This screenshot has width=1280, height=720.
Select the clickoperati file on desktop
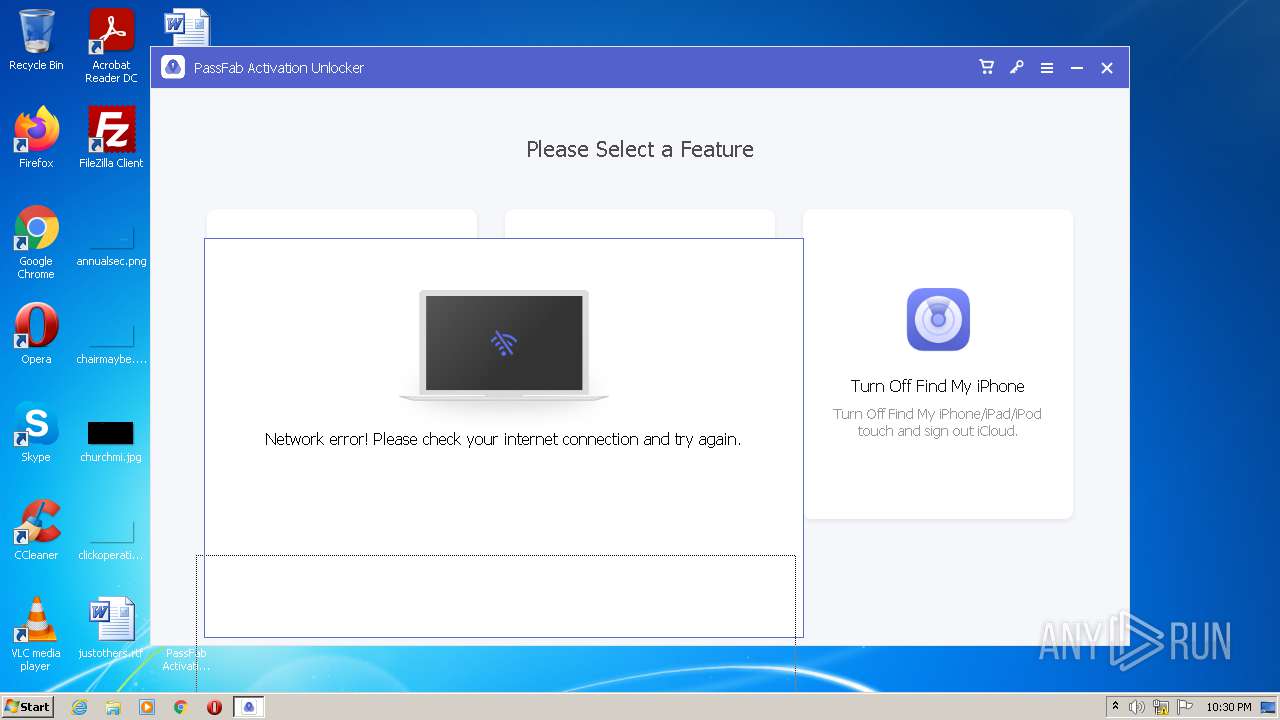(x=111, y=541)
